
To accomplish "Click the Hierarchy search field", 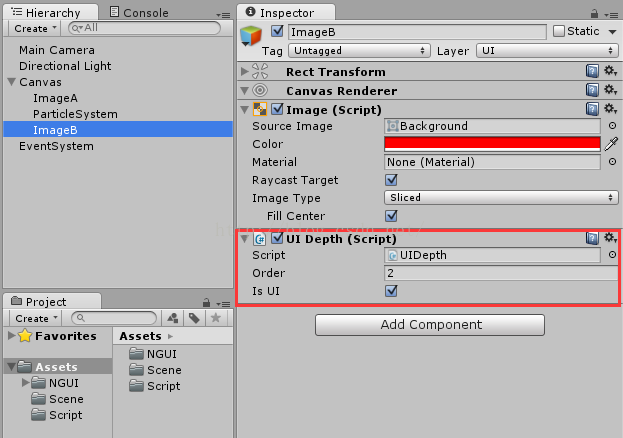I will (x=144, y=28).
